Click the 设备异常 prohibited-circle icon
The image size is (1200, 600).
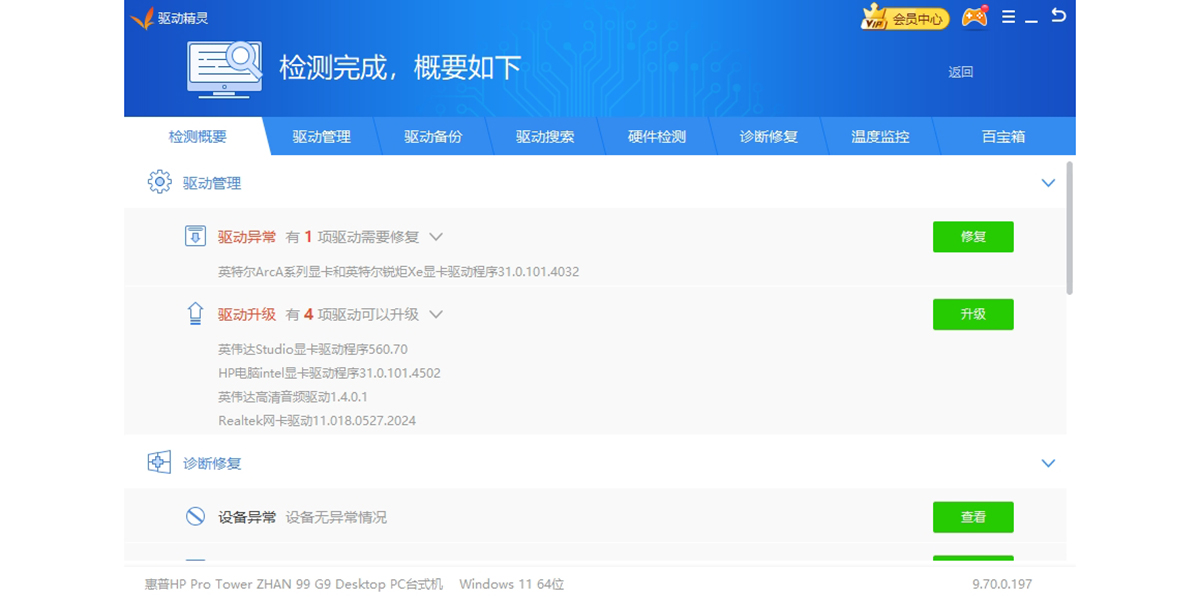click(x=195, y=517)
